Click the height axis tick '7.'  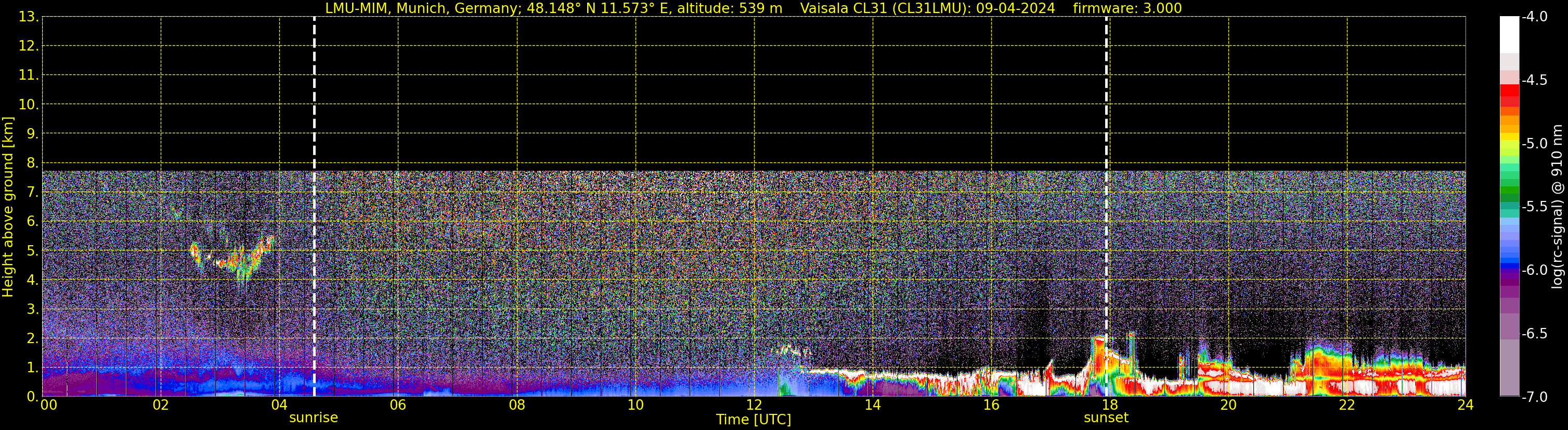pyautogui.click(x=32, y=193)
